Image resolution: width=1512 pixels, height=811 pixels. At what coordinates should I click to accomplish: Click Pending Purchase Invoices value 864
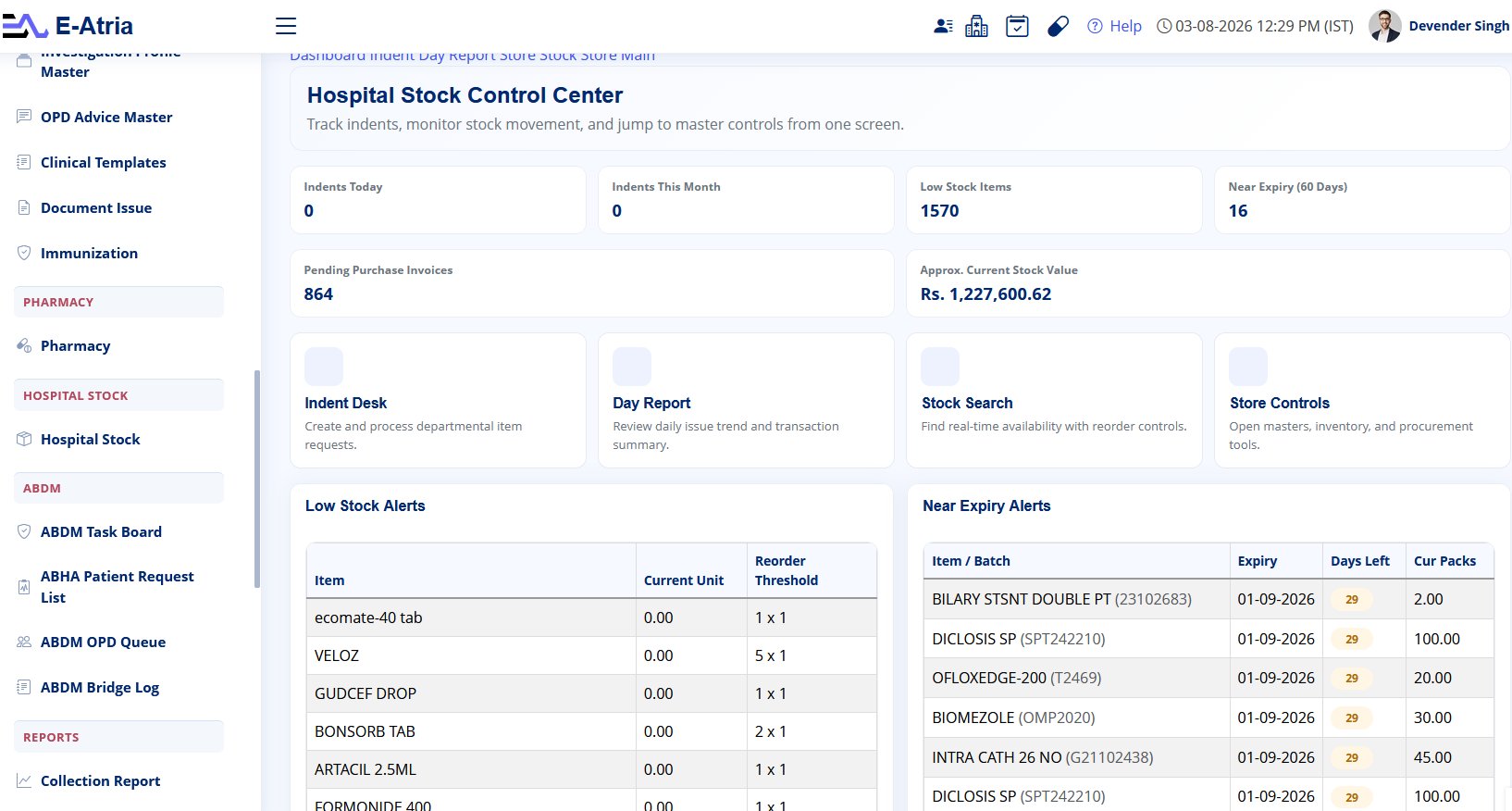[x=318, y=294]
